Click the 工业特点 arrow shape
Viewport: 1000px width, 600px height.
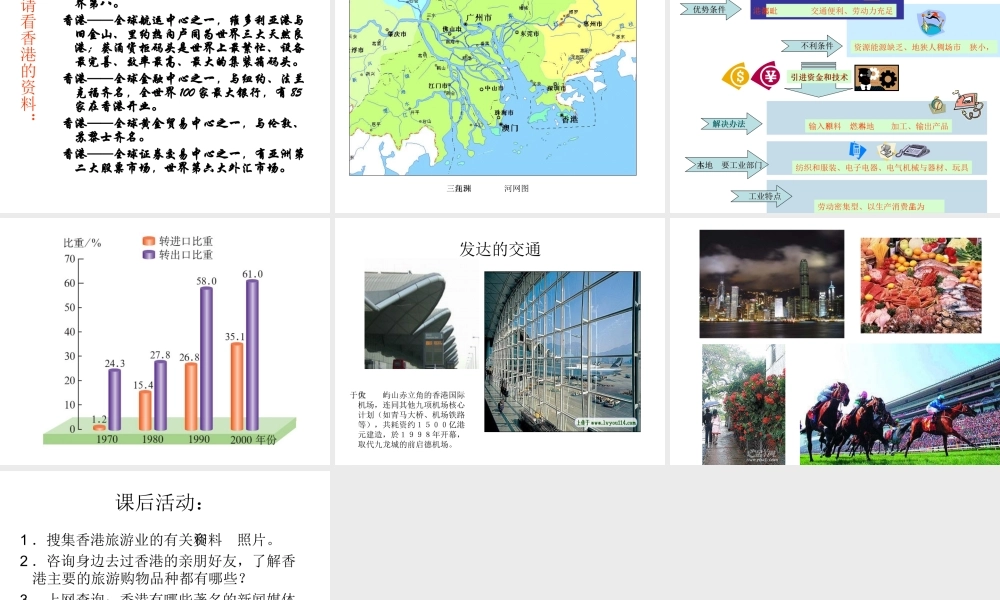click(762, 196)
